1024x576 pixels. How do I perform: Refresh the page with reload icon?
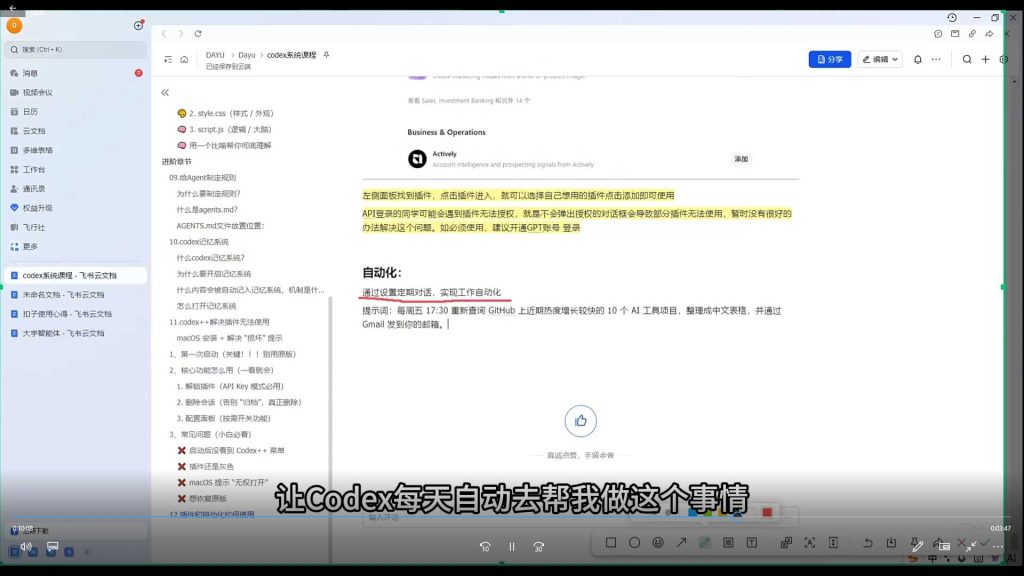coord(198,33)
